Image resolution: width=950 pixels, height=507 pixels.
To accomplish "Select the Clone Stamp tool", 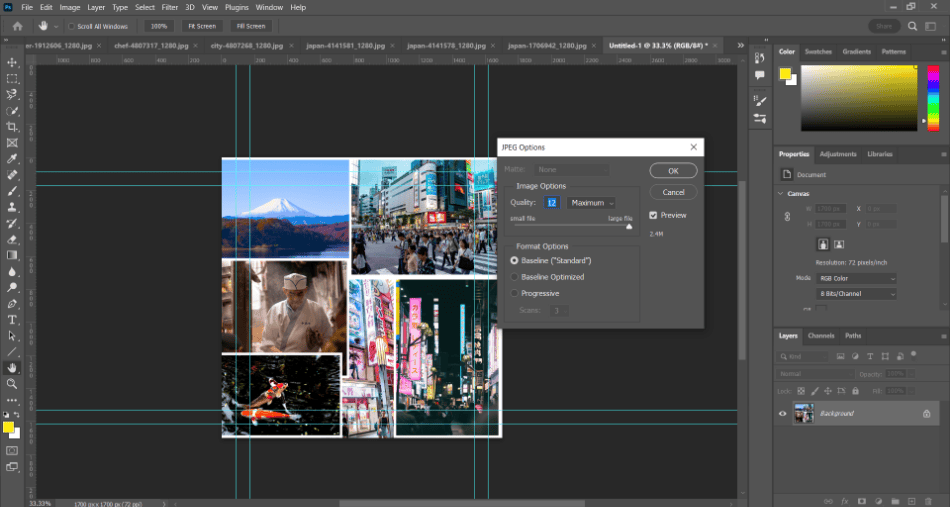I will click(12, 207).
